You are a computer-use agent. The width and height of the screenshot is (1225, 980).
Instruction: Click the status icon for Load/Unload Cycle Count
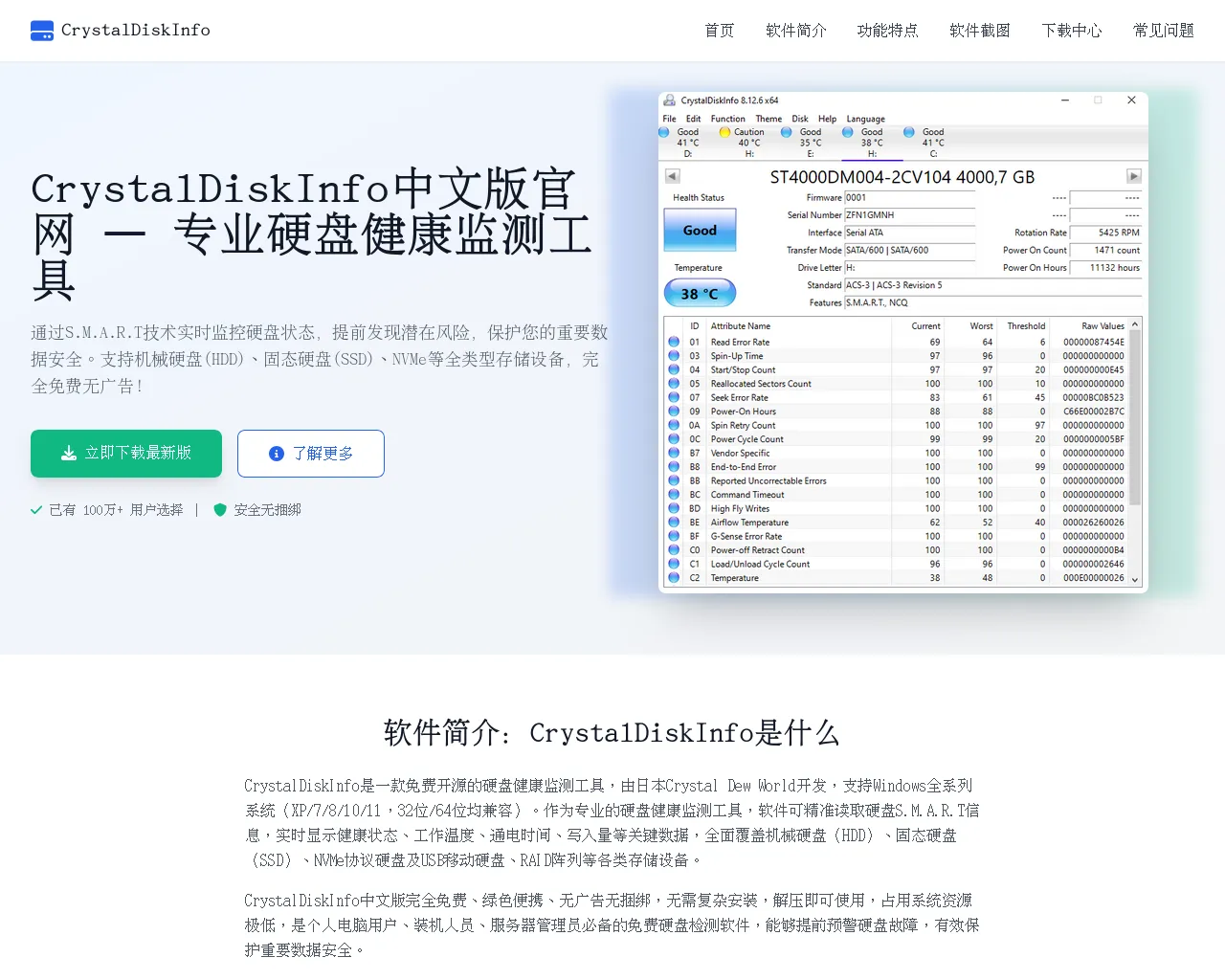click(674, 564)
